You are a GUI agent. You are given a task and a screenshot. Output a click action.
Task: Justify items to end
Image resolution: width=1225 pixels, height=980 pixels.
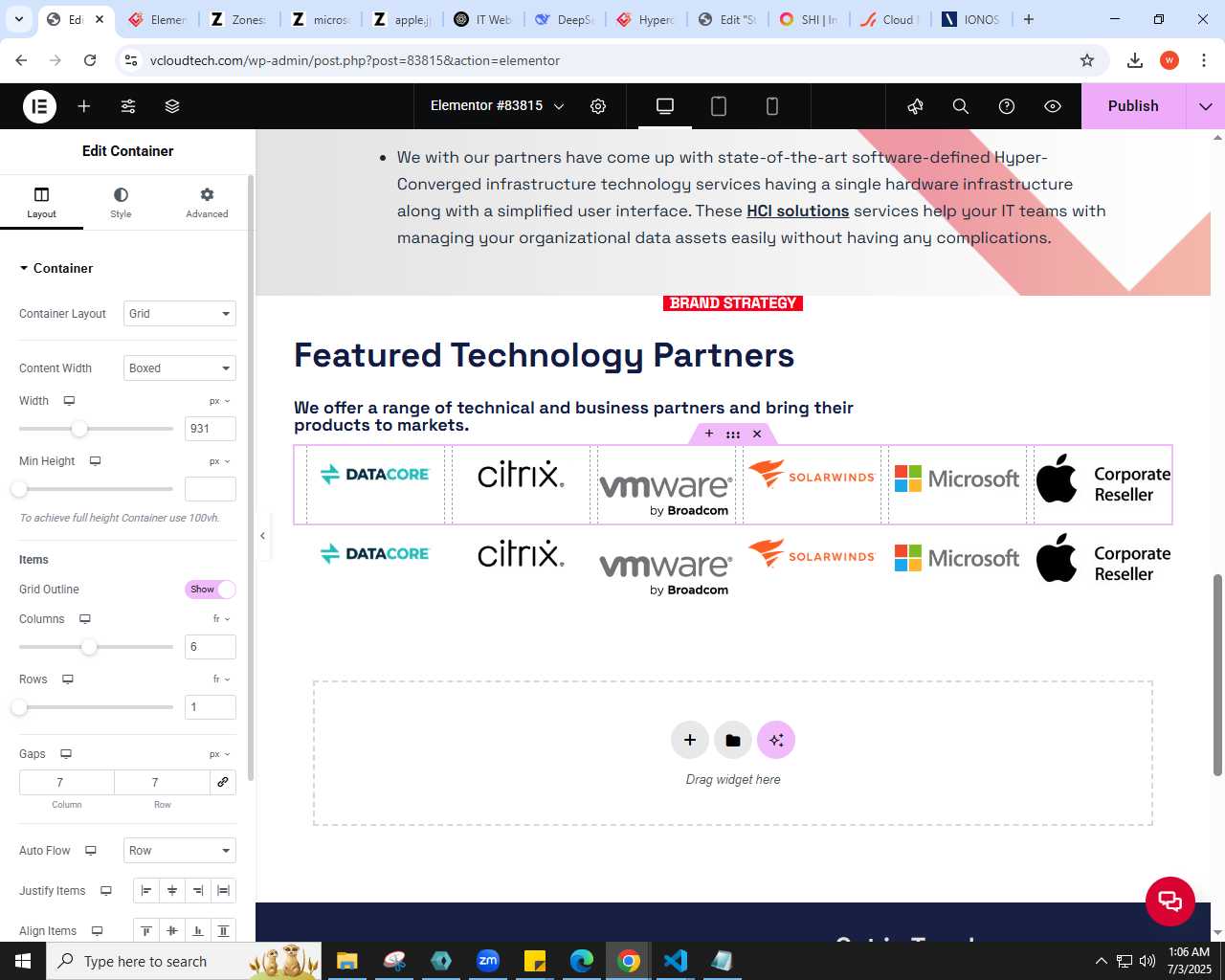198,891
